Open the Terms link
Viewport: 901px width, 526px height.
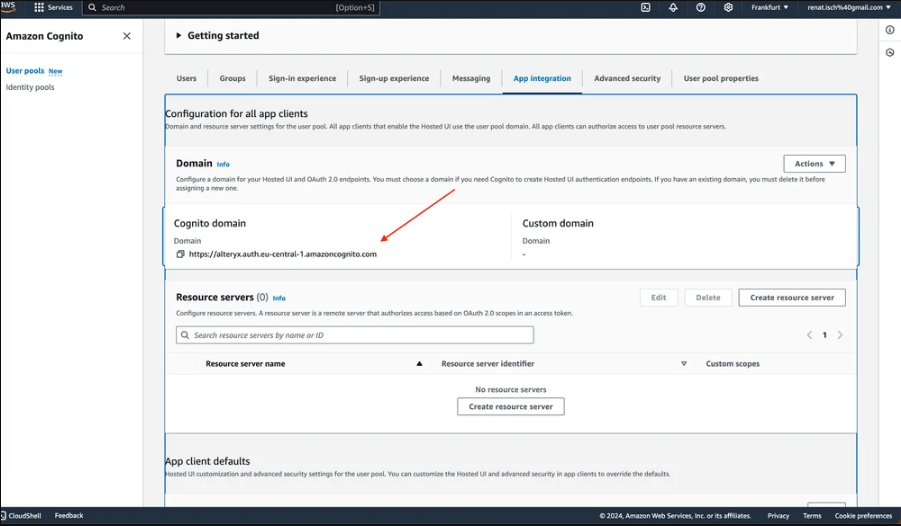[812, 516]
